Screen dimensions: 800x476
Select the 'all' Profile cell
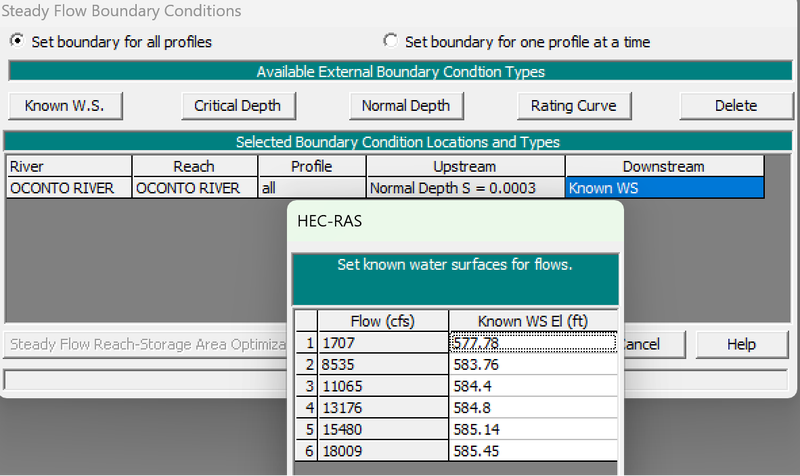click(x=311, y=187)
